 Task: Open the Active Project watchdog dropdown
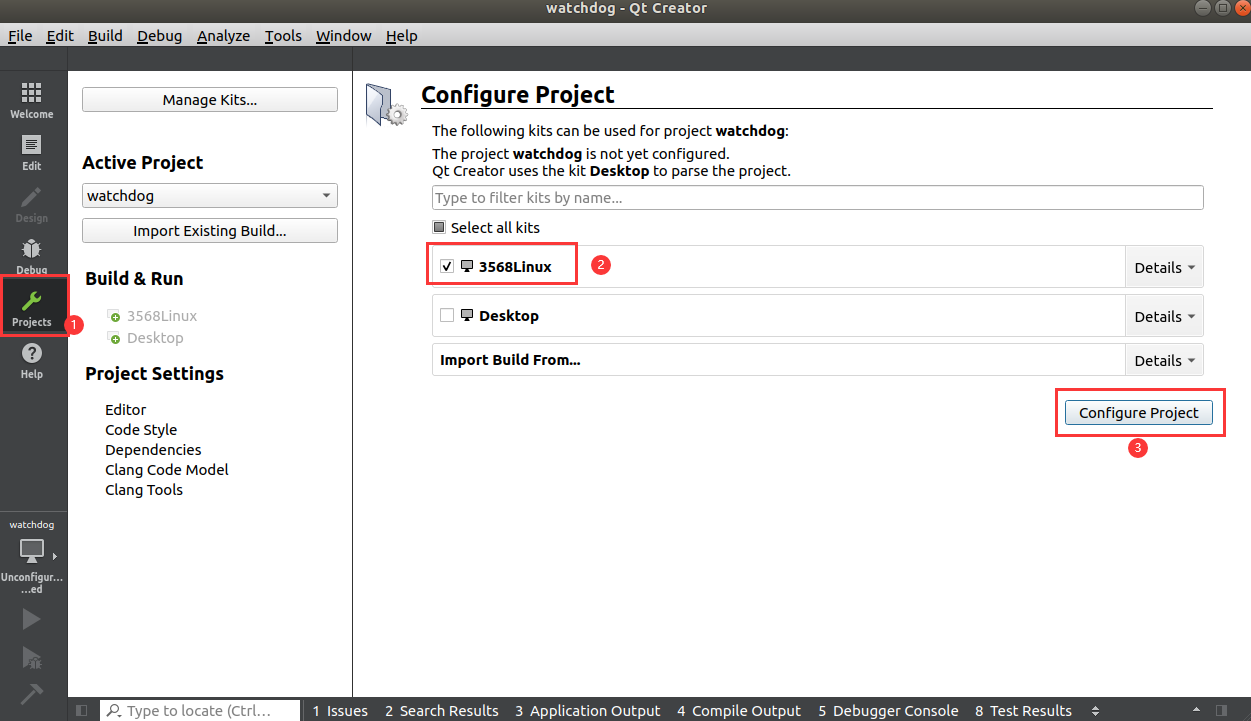coord(210,196)
